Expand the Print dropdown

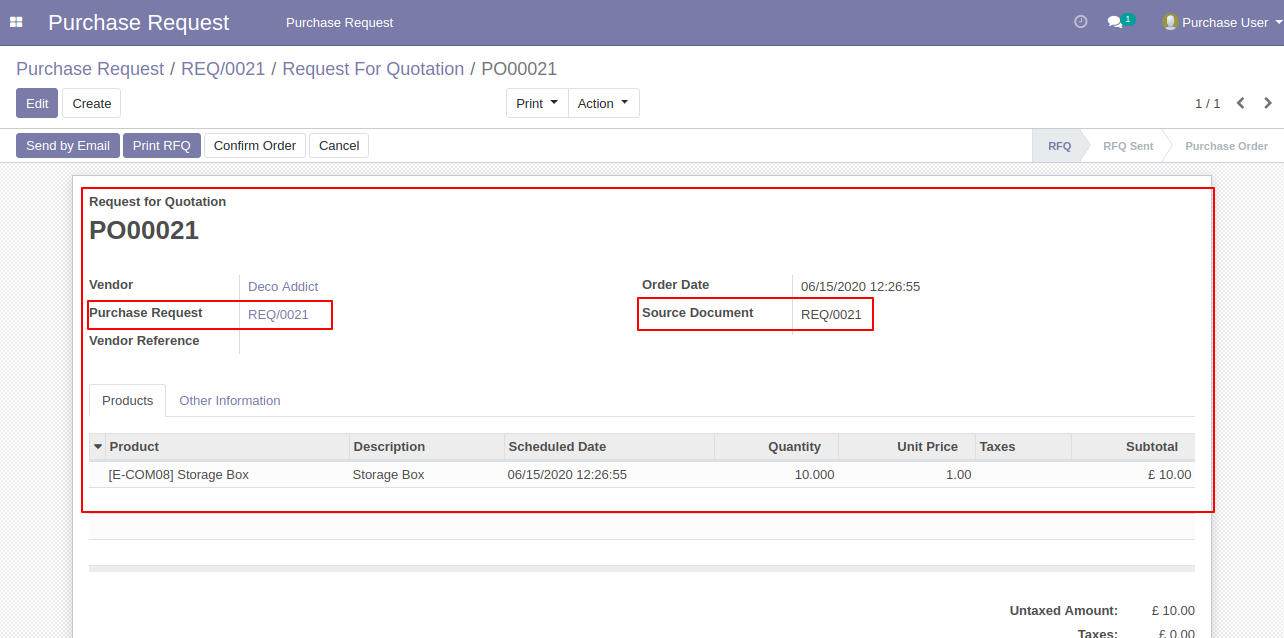pos(537,103)
